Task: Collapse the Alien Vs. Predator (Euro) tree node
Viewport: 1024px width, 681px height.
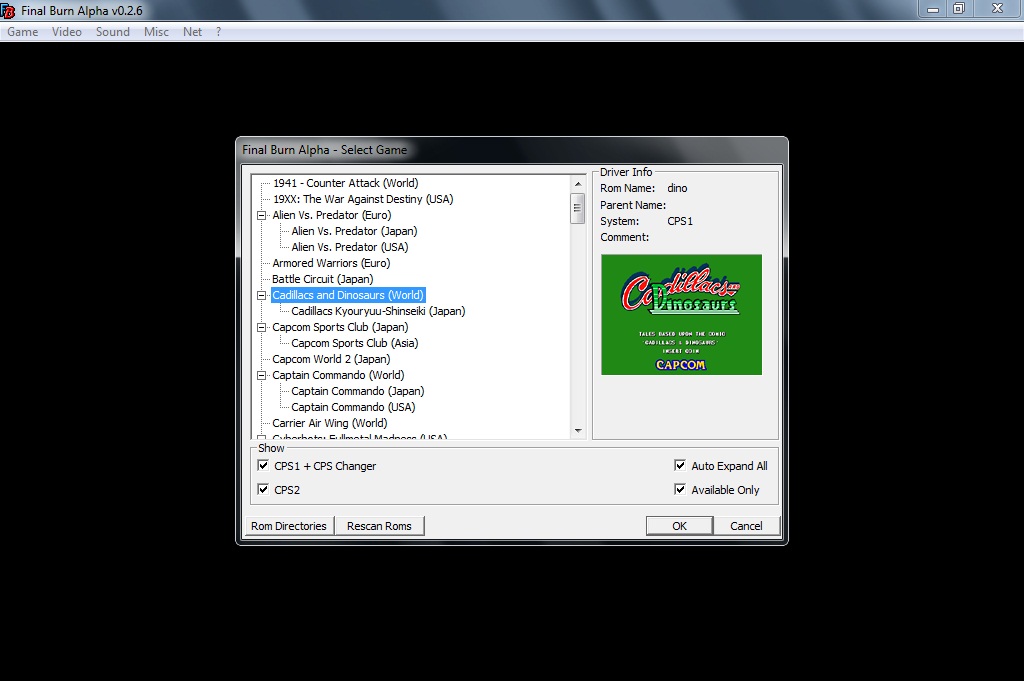Action: click(x=261, y=215)
